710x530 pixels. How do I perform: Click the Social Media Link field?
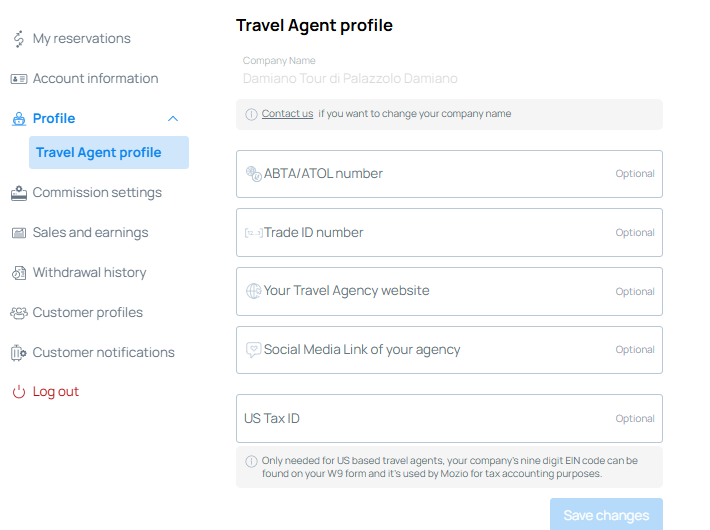pos(449,350)
